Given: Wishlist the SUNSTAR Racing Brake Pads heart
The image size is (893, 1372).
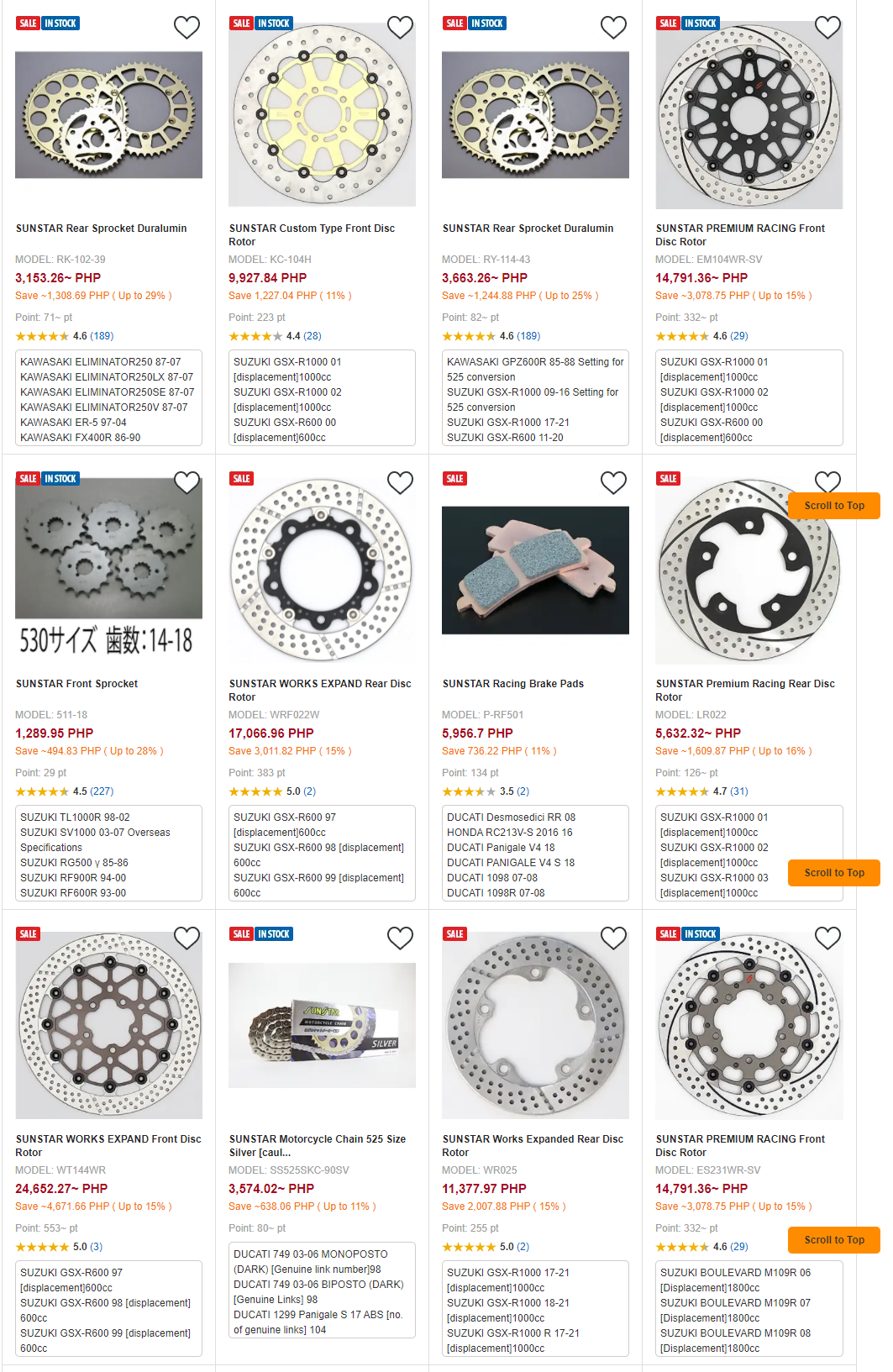Looking at the screenshot, I should (x=613, y=483).
